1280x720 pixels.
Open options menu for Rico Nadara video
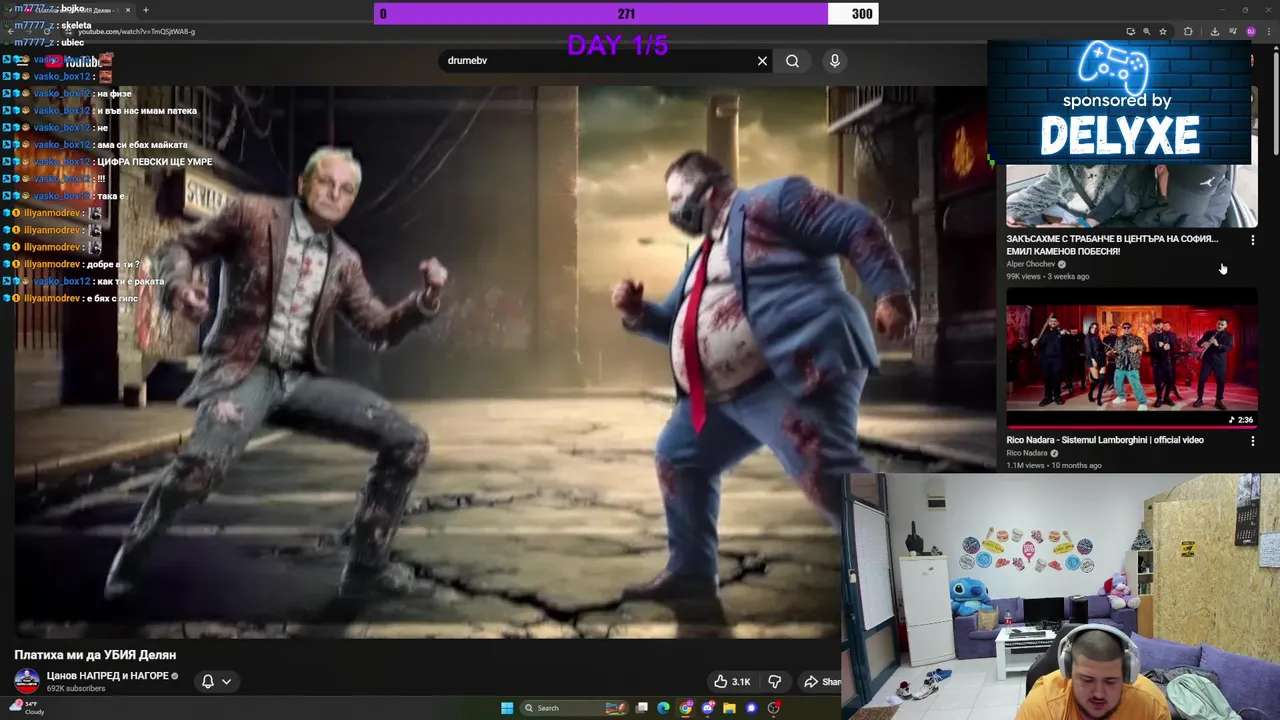(x=1252, y=441)
